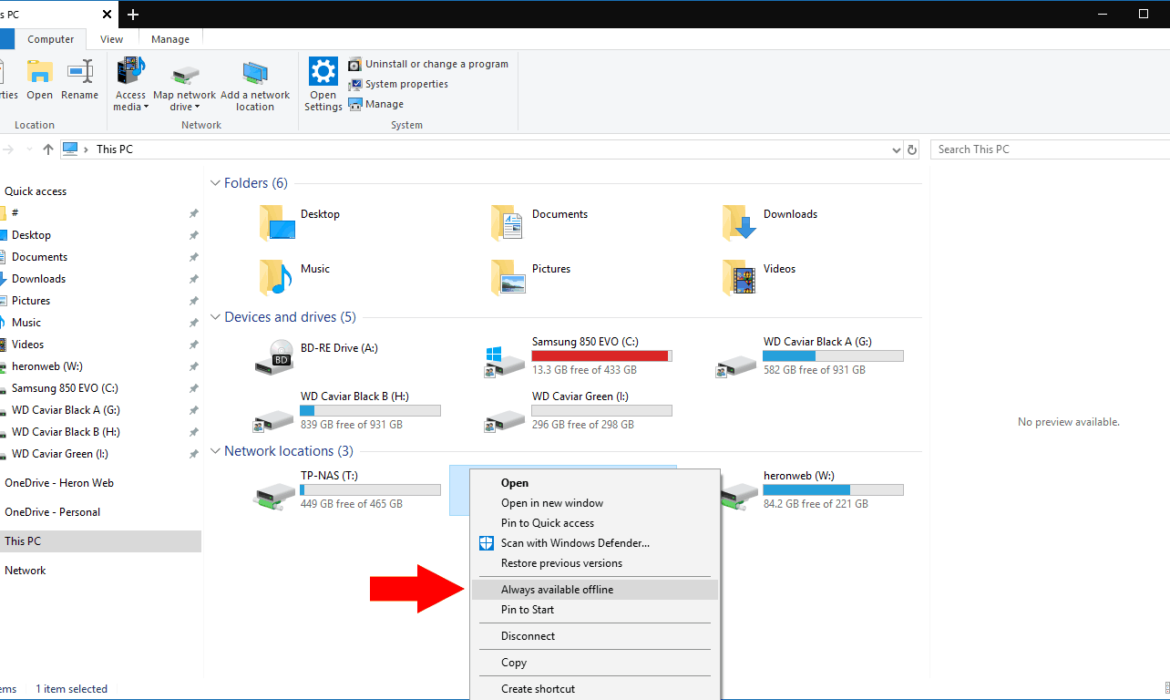Select Network in navigation pane
1170x700 pixels.
point(25,570)
